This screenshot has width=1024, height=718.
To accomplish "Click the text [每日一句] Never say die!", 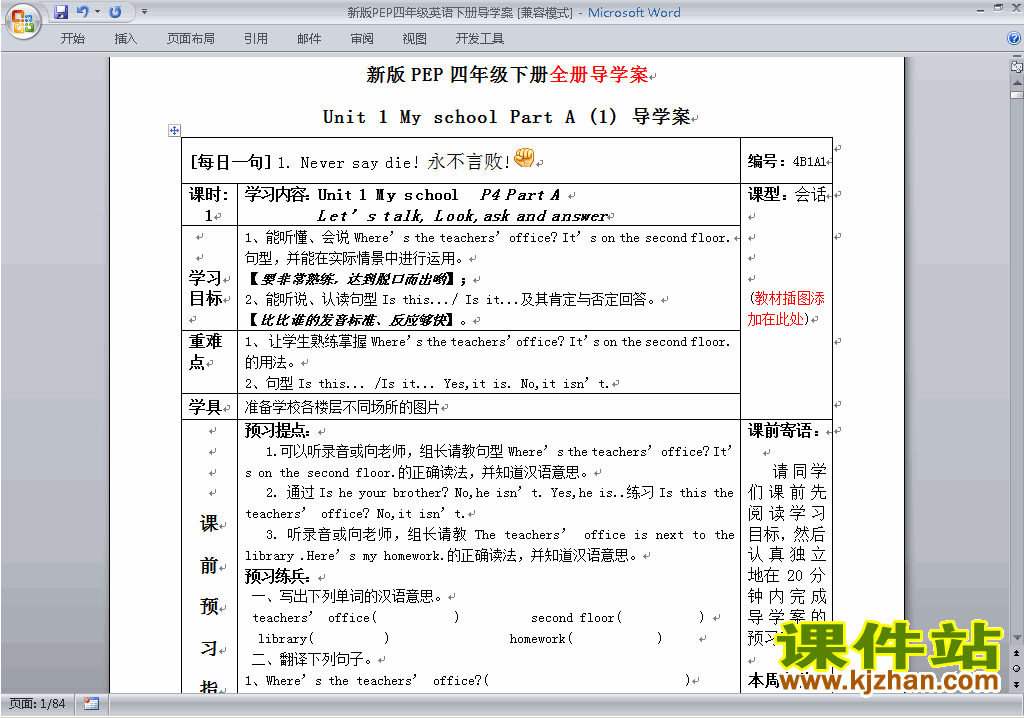I will 305,162.
